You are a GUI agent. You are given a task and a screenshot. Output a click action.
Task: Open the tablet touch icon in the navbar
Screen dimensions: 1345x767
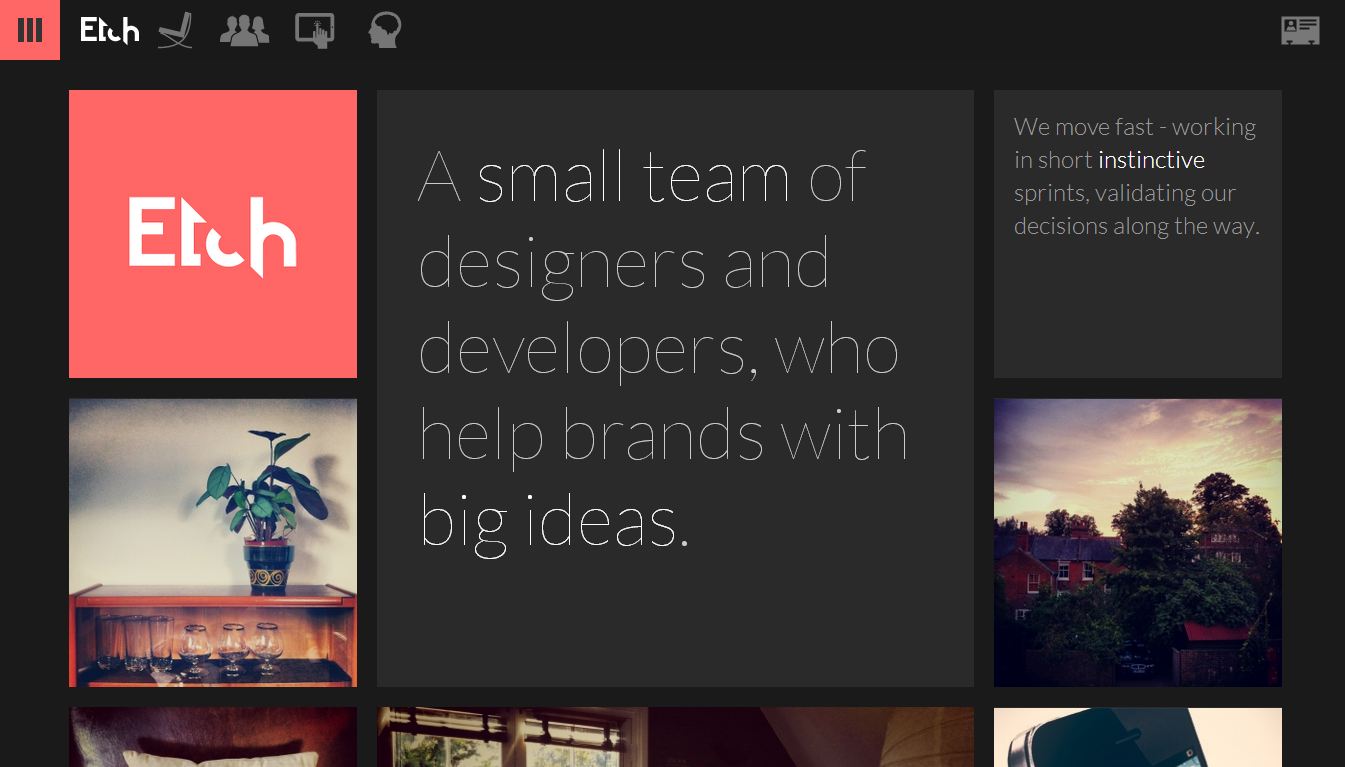pyautogui.click(x=314, y=31)
